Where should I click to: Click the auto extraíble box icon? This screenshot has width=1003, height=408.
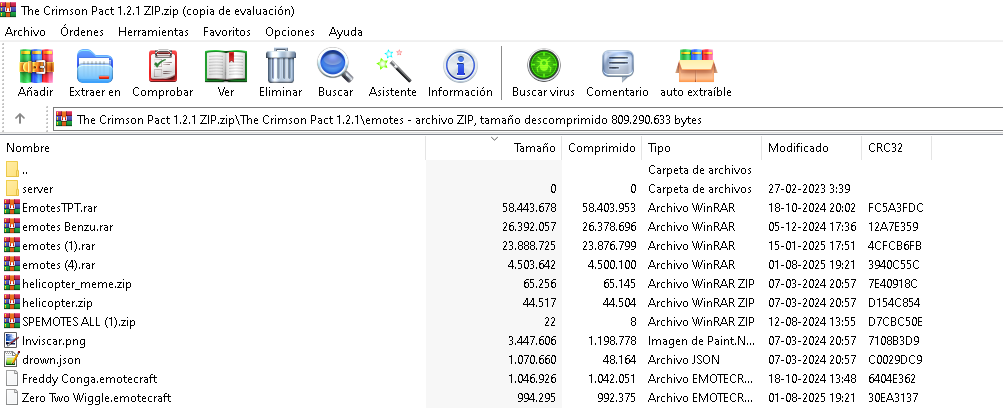point(696,66)
